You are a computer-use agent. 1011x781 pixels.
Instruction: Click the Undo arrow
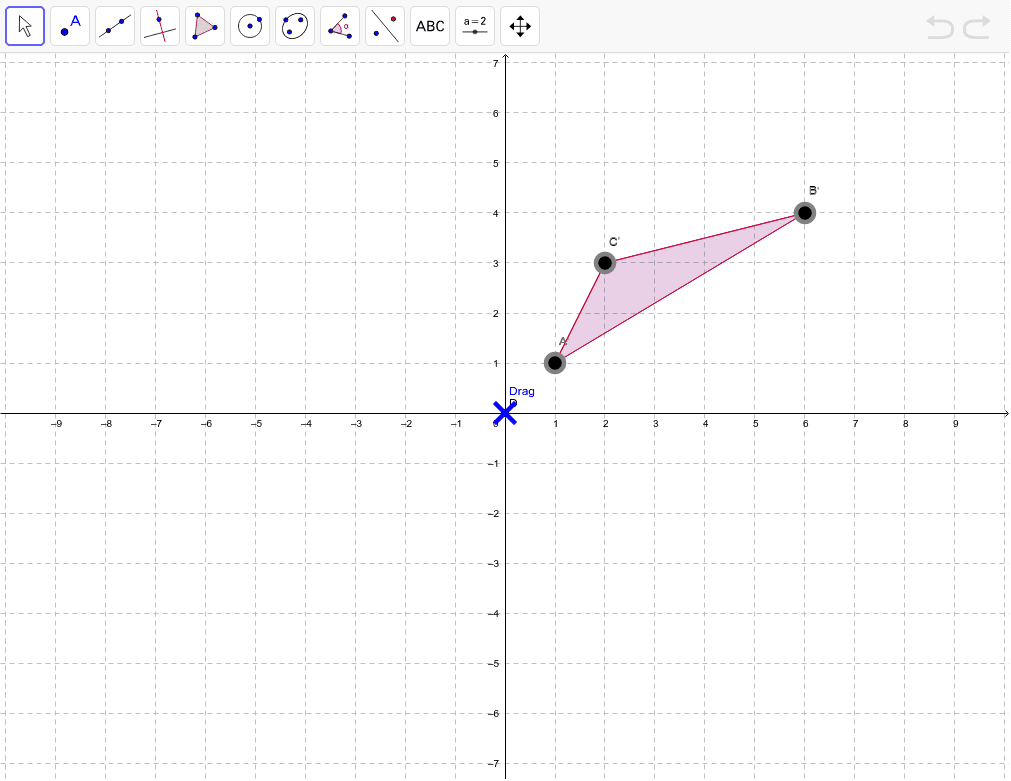(x=940, y=28)
